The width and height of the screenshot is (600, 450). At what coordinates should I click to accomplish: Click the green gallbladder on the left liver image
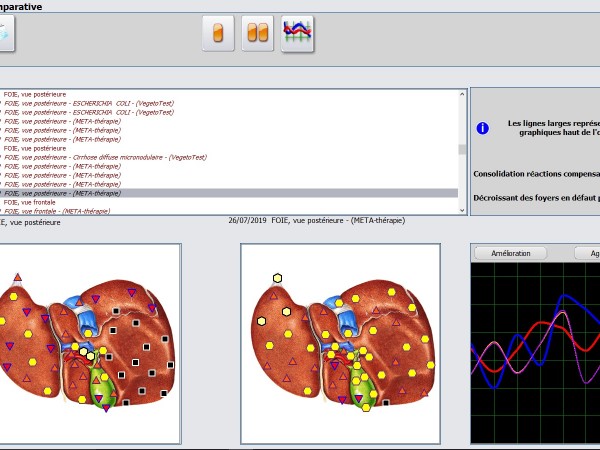(103, 387)
